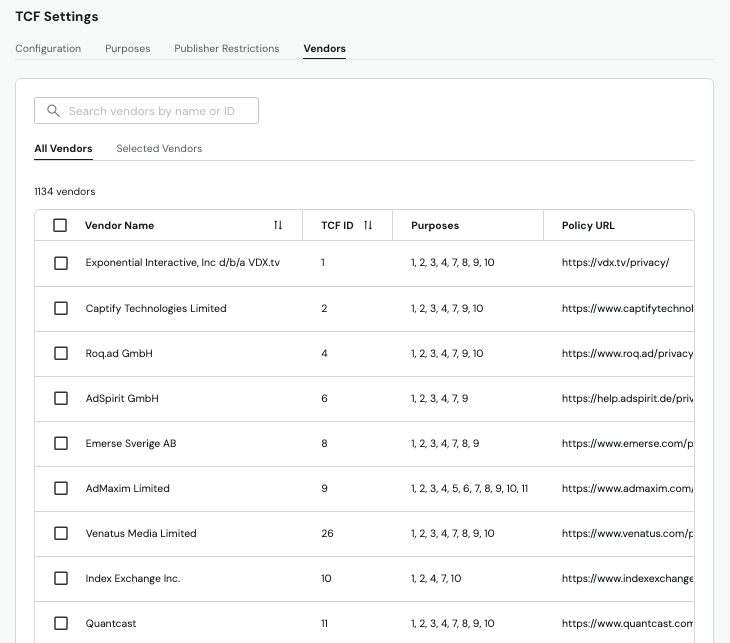
Task: Click vendor name Quantcast
Action: pos(111,623)
